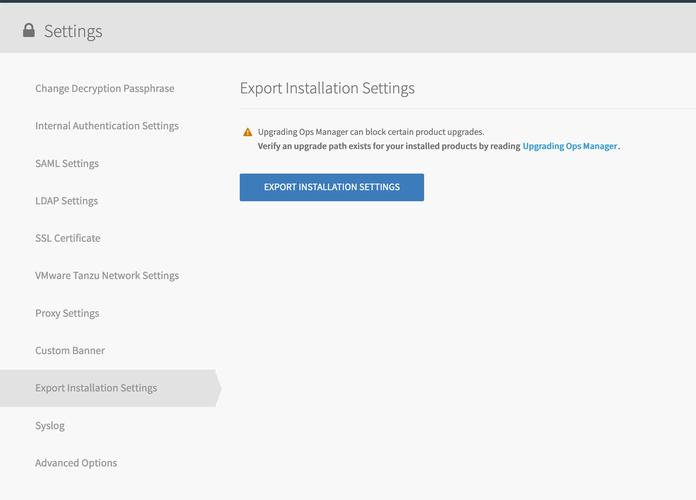
Task: Go to Internal Authentication Settings
Action: [x=106, y=126]
